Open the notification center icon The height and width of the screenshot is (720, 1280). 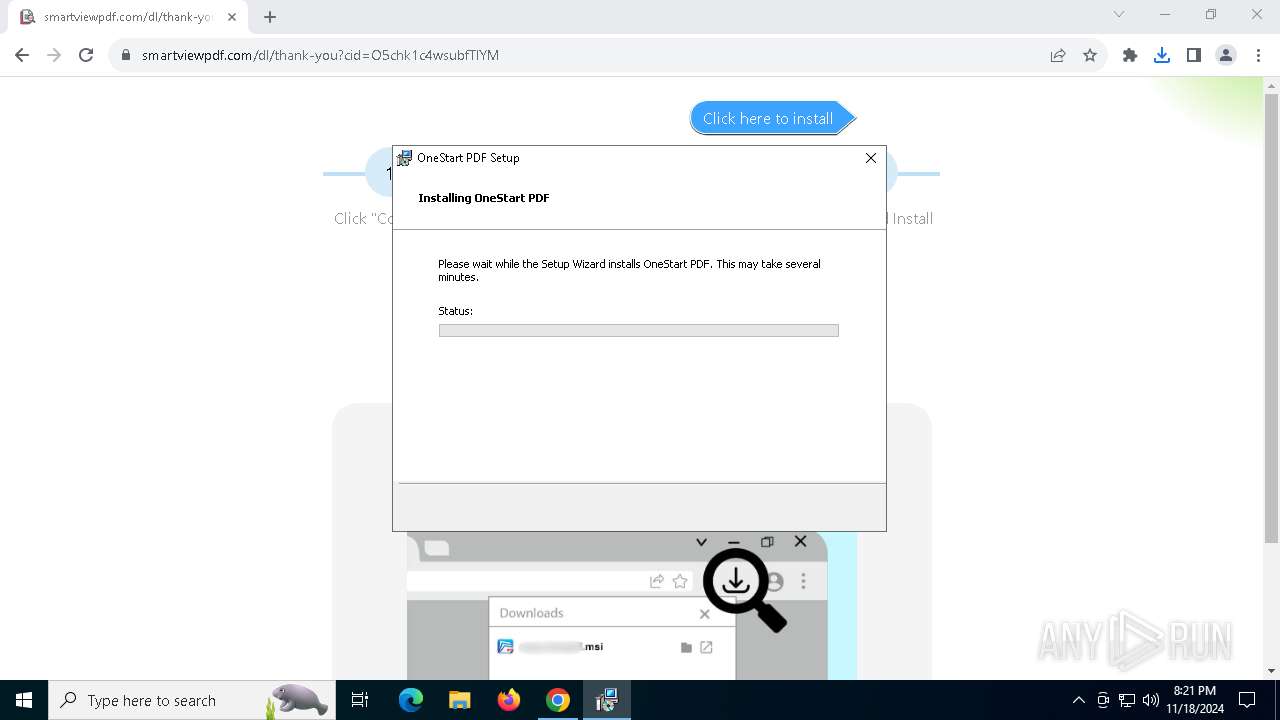point(1247,700)
